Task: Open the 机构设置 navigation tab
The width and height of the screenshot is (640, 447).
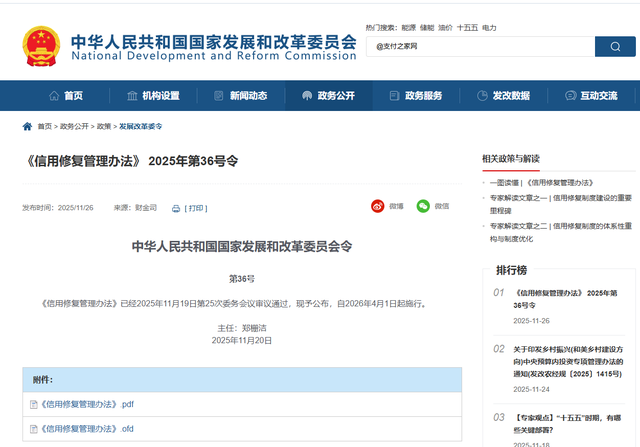Action: [153, 96]
